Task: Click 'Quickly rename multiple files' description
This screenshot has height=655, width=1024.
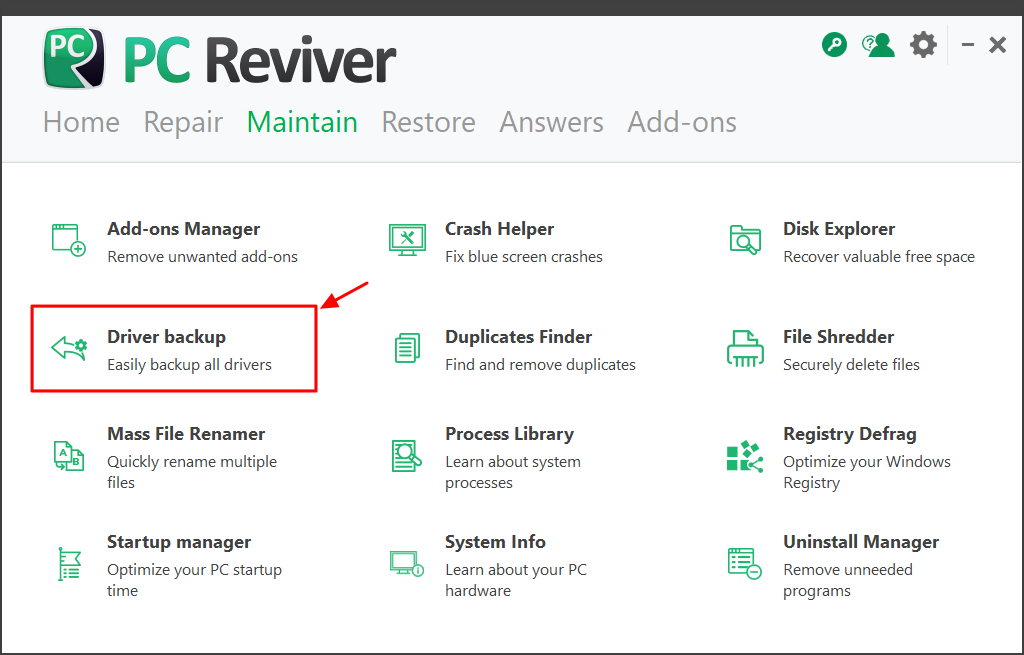Action: tap(192, 472)
